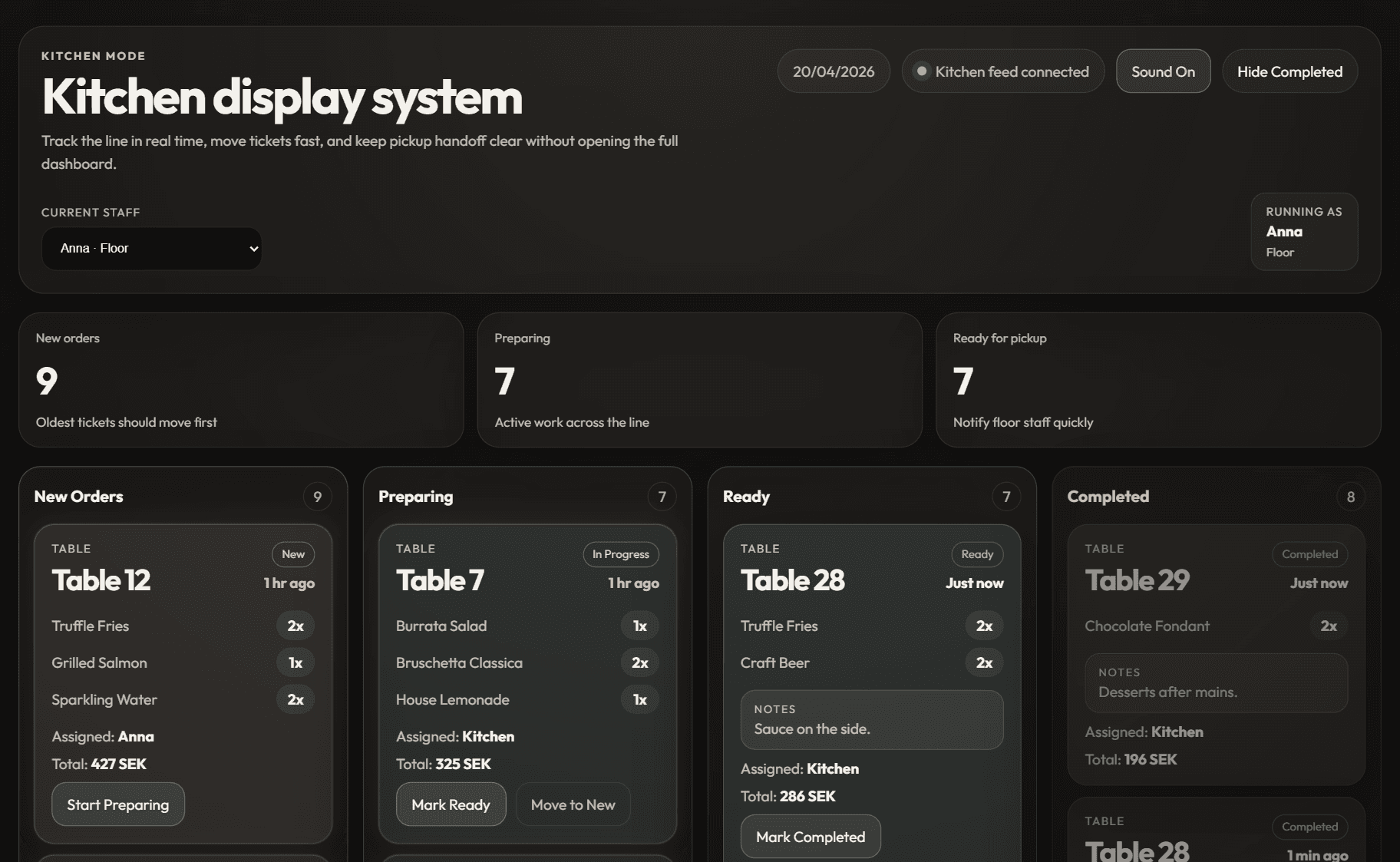Click the date 20/04/2026 chip
This screenshot has height=862, width=1400.
pos(833,71)
